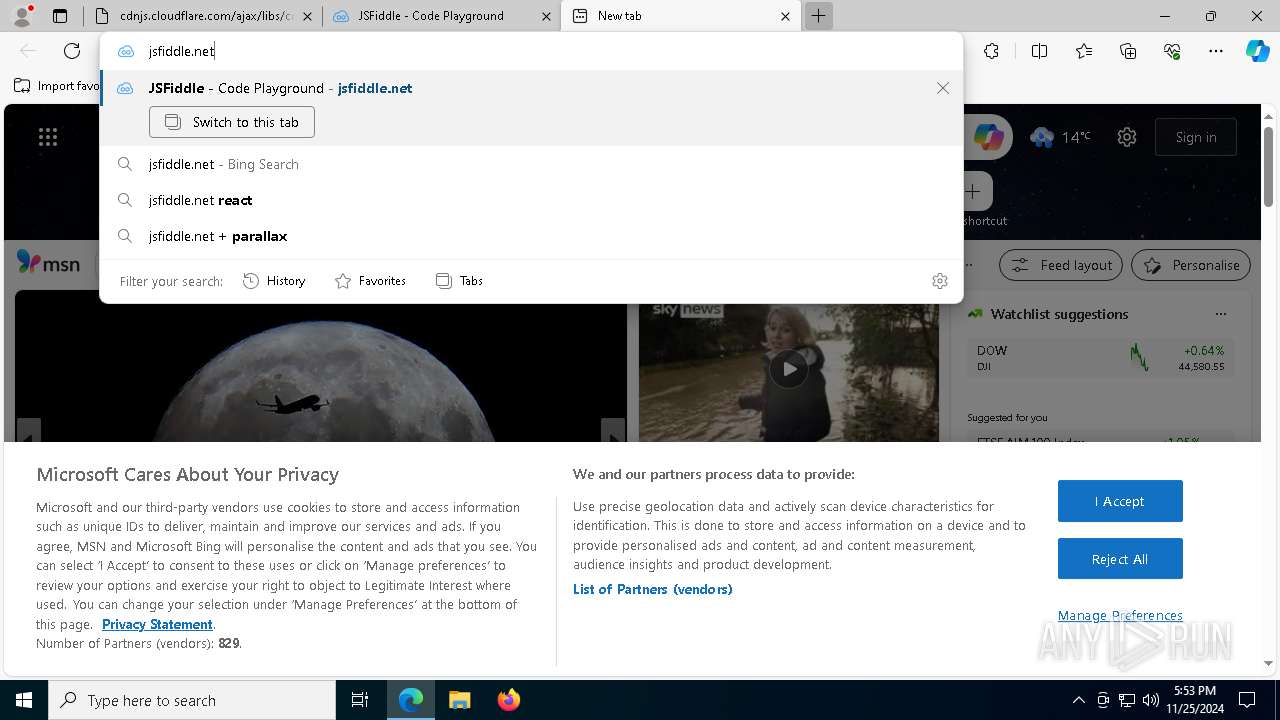Screen dimensions: 1280x720
Task: Open the Favorites star icon
Action: point(1084,51)
